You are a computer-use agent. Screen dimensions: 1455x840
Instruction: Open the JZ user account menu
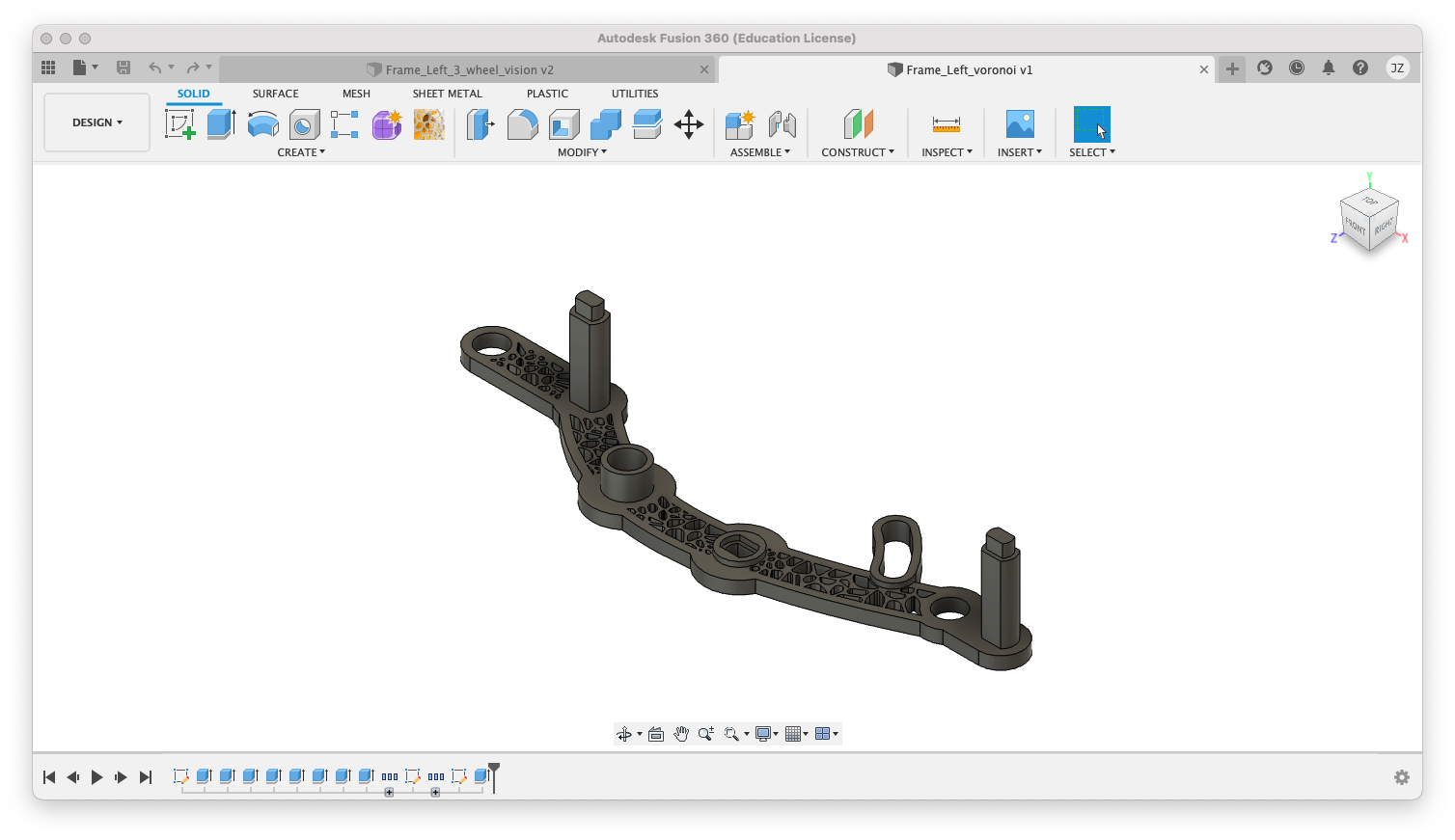coord(1397,68)
